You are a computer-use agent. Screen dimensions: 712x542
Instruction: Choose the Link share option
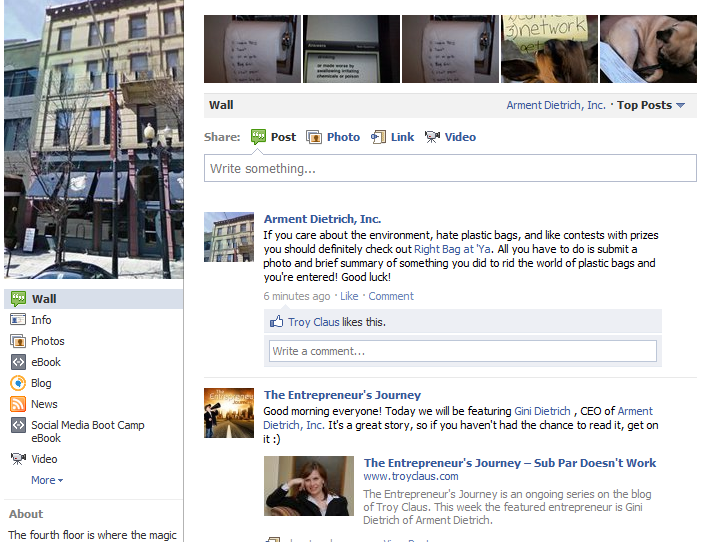click(x=392, y=137)
